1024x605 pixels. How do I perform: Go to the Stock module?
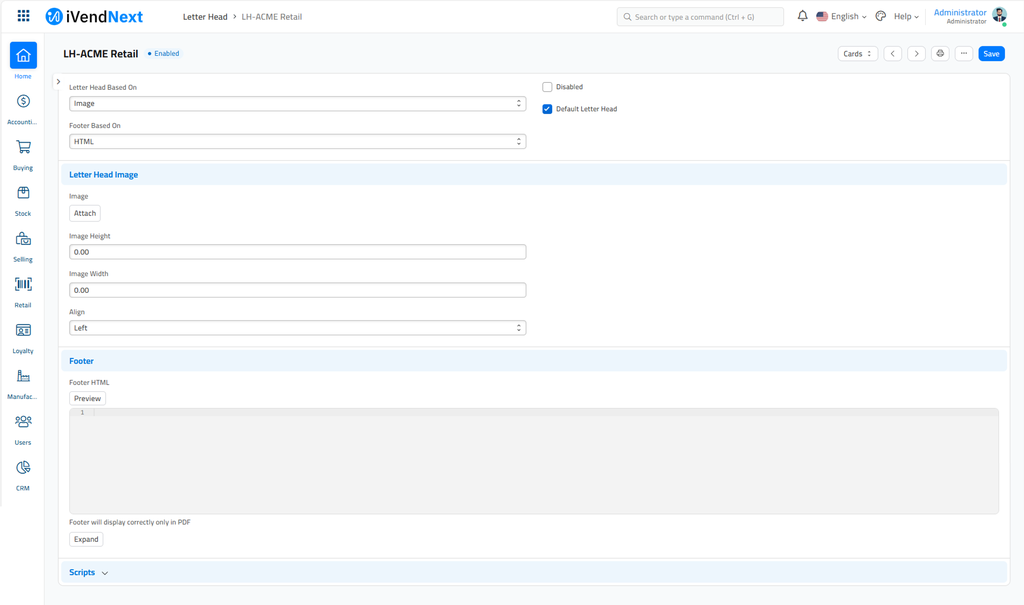[x=23, y=193]
